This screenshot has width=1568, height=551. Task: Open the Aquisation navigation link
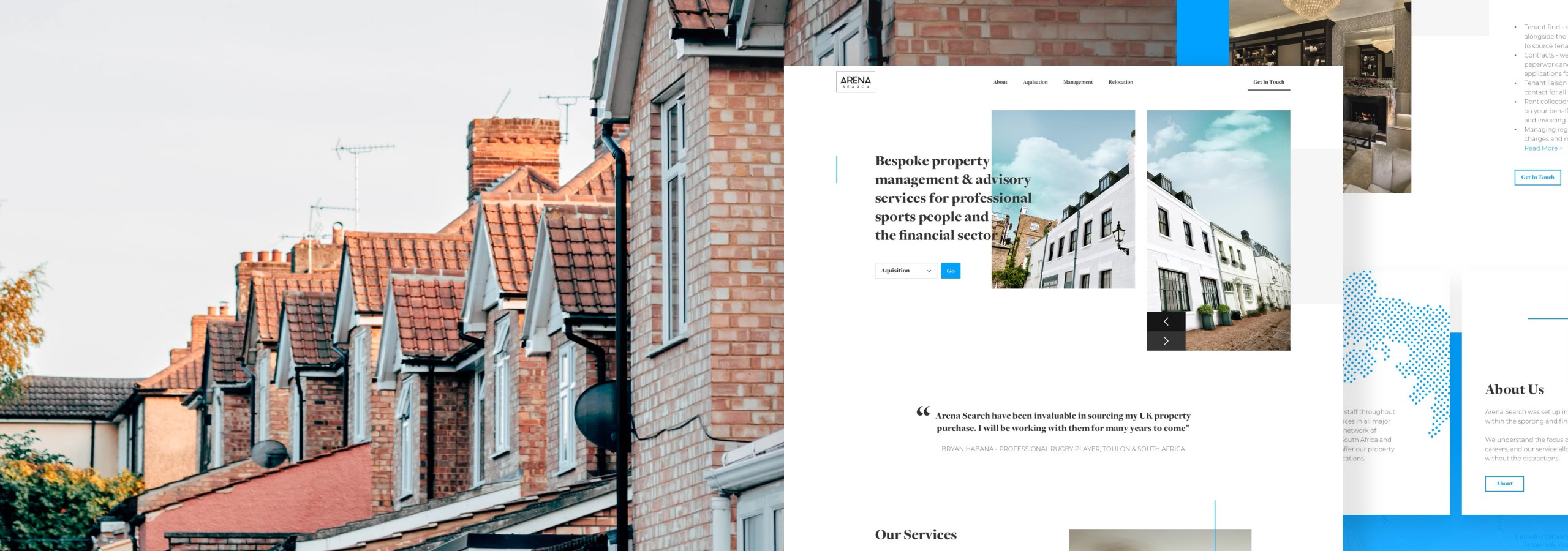[1035, 82]
